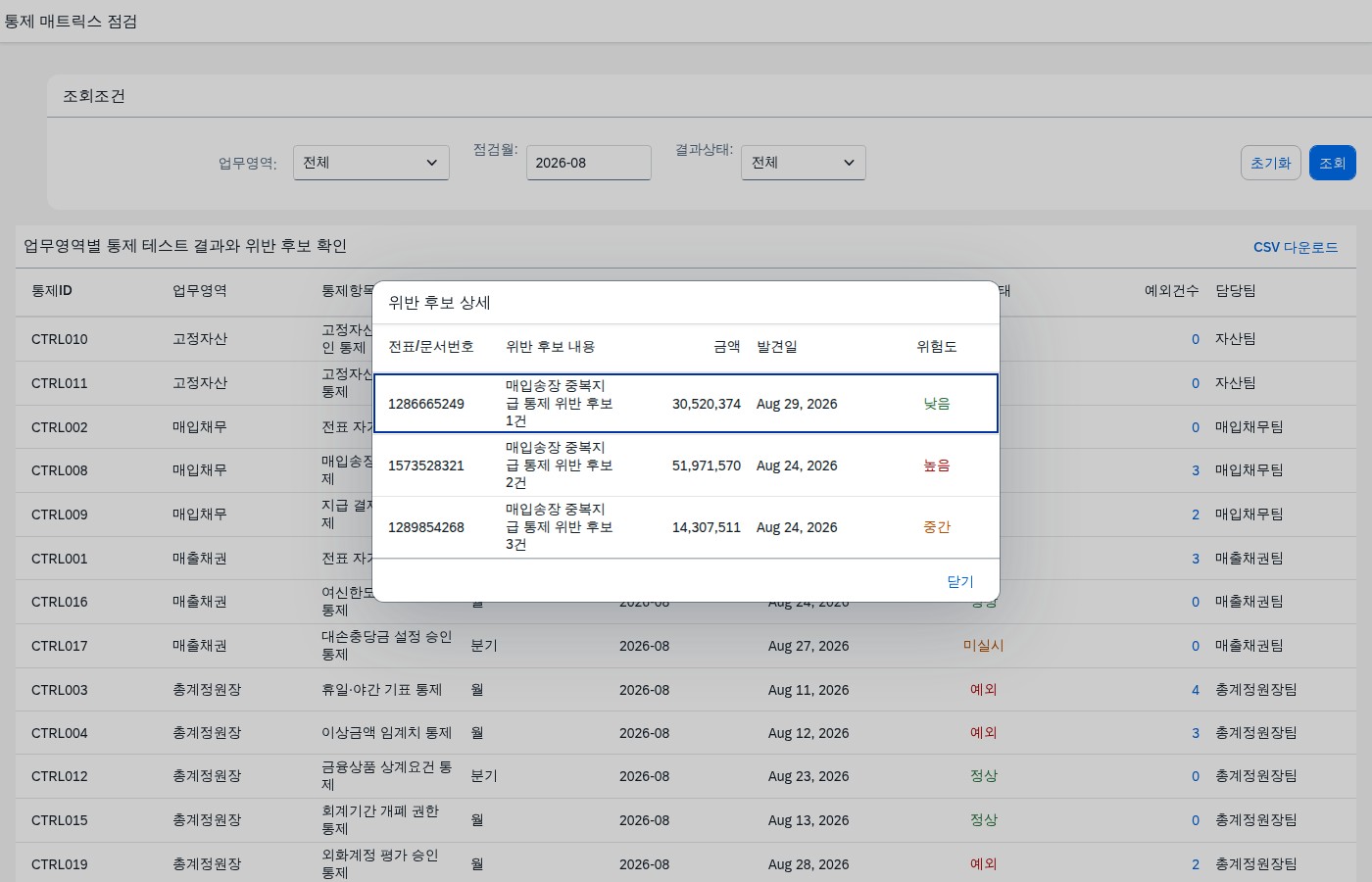Click the amount 14,307,511

[x=707, y=527]
